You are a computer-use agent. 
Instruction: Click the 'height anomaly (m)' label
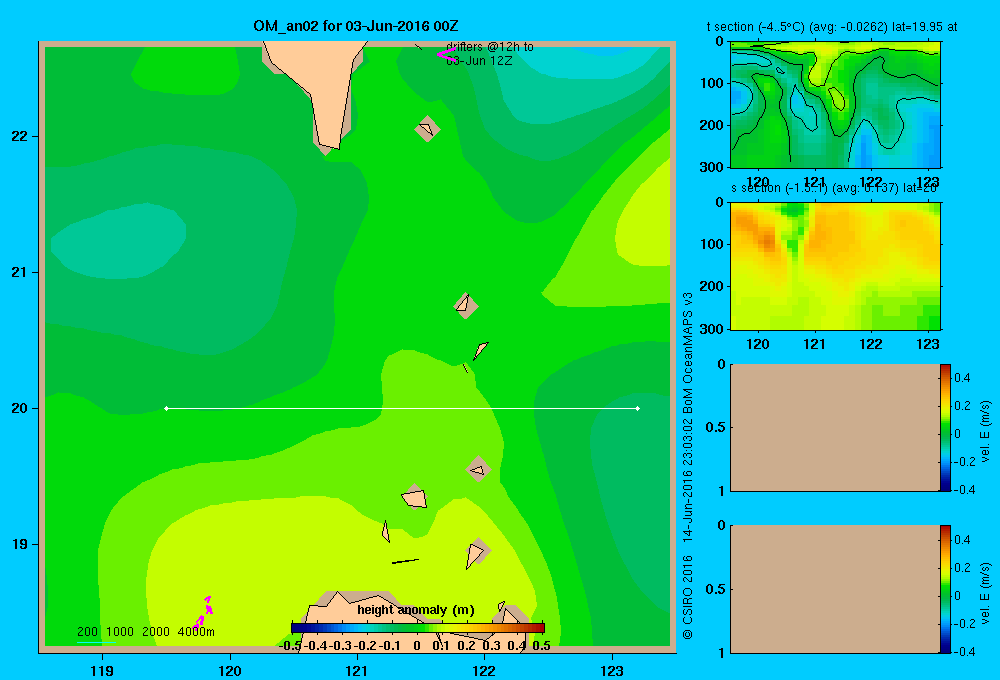(416, 610)
